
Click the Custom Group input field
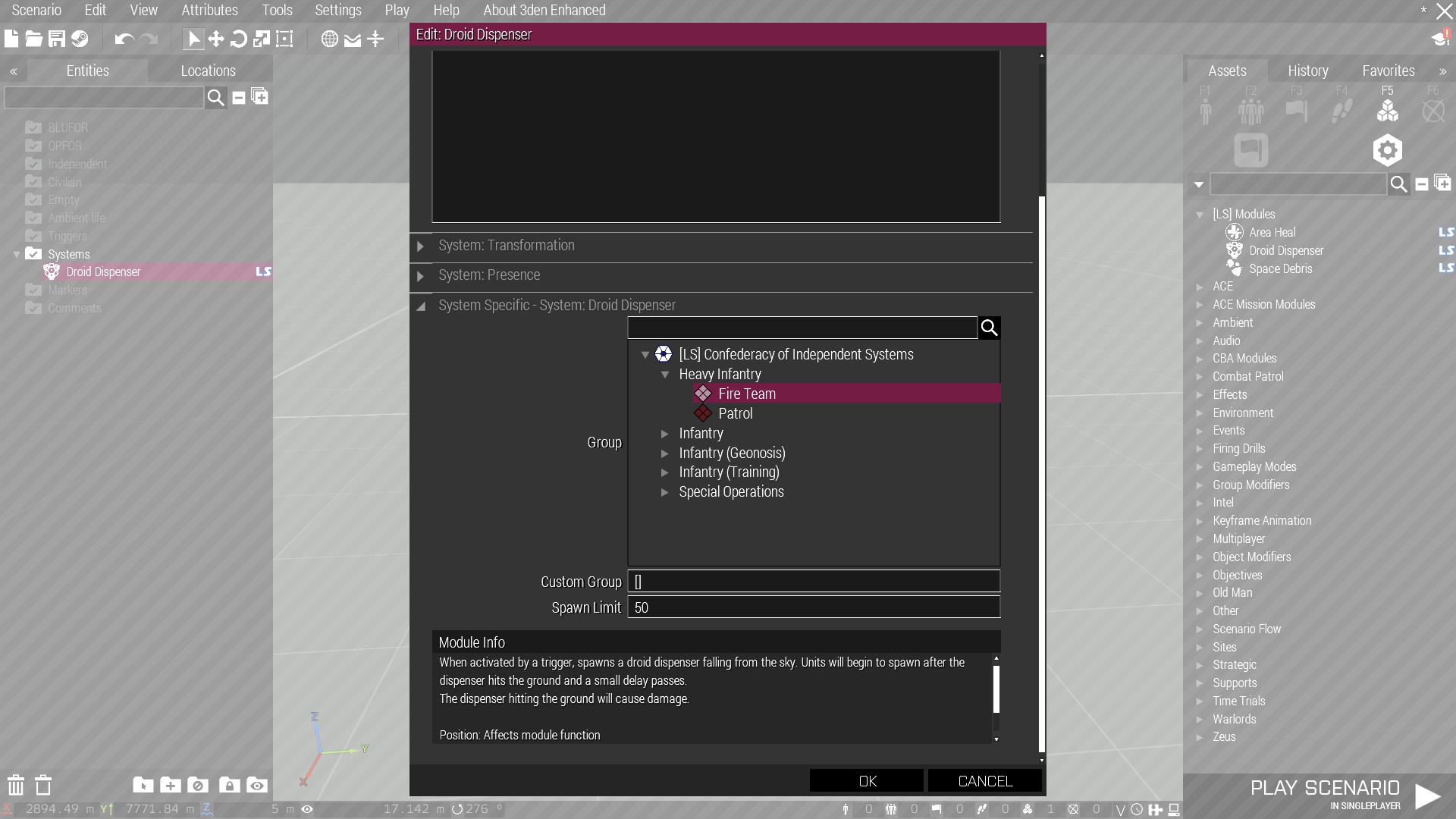[x=814, y=582]
